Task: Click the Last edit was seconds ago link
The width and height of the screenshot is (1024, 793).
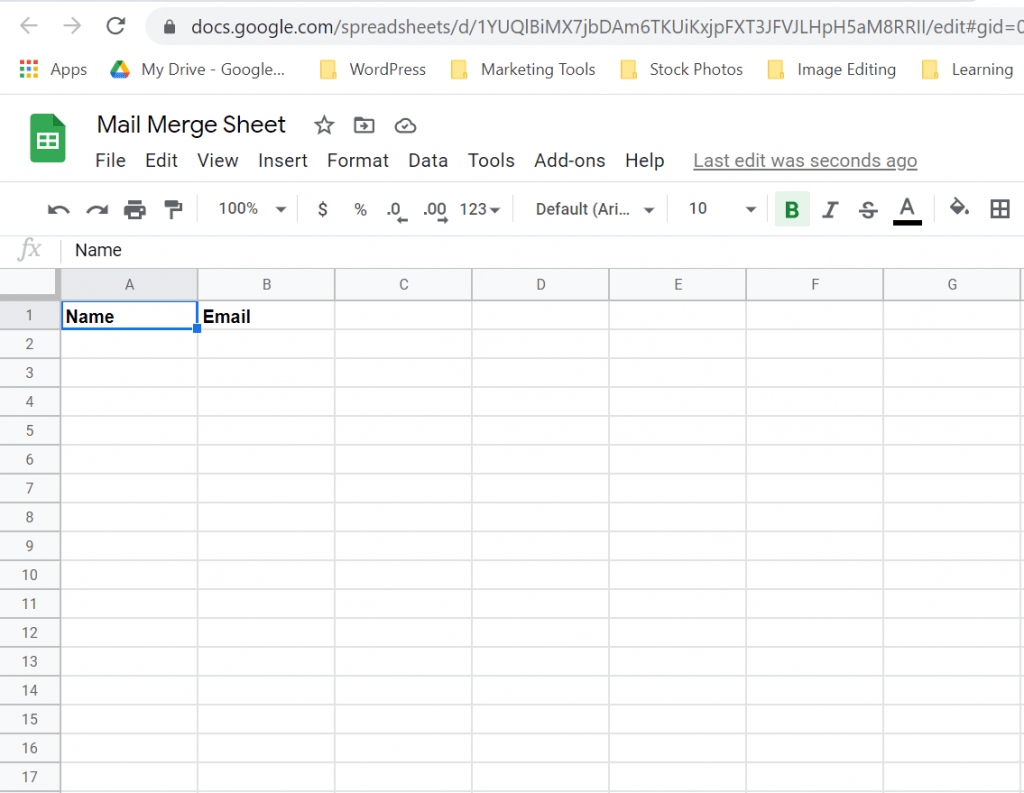Action: (804, 160)
